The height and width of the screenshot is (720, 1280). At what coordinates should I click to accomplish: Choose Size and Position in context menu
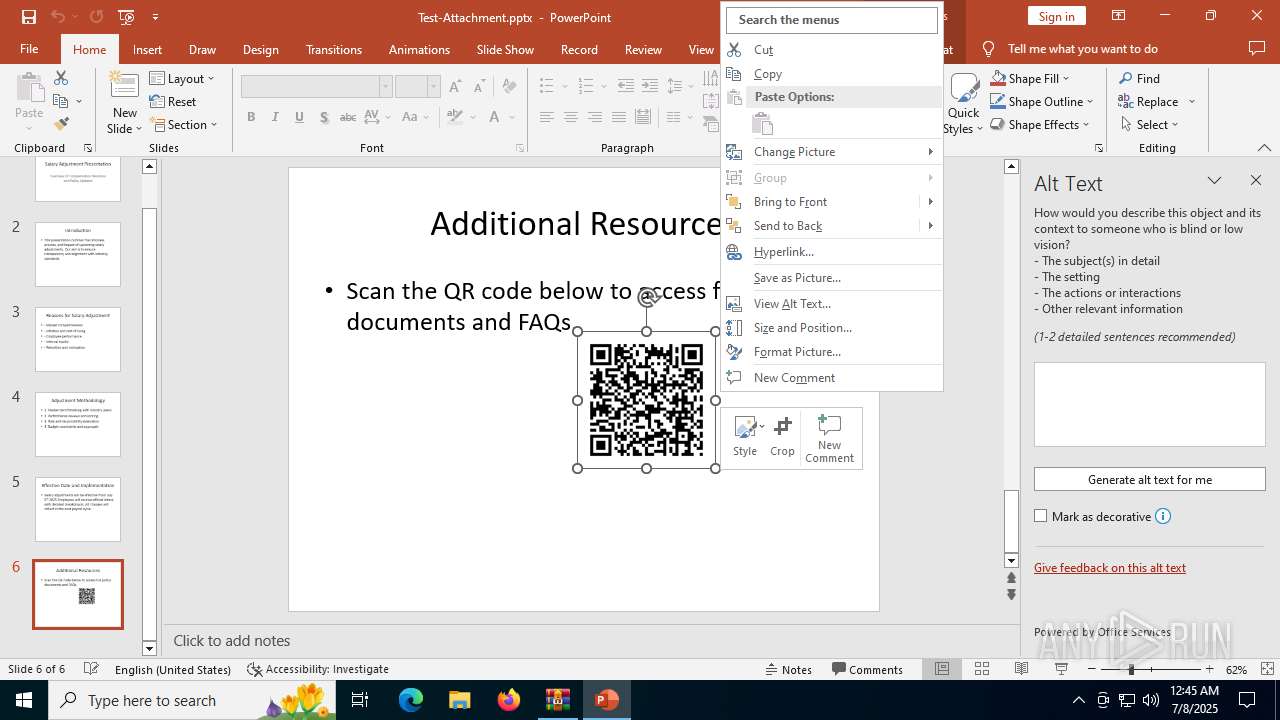click(x=833, y=328)
